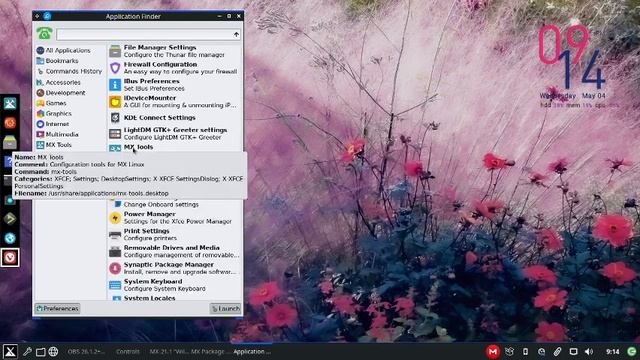640x360 pixels.
Task: Click the Power Manager lightning icon
Action: click(115, 218)
